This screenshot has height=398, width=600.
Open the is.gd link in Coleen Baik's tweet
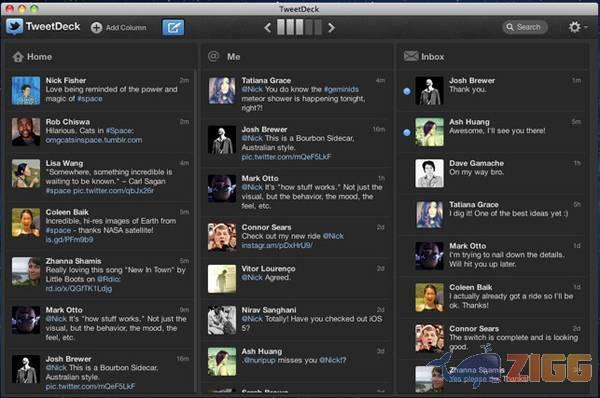click(69, 240)
